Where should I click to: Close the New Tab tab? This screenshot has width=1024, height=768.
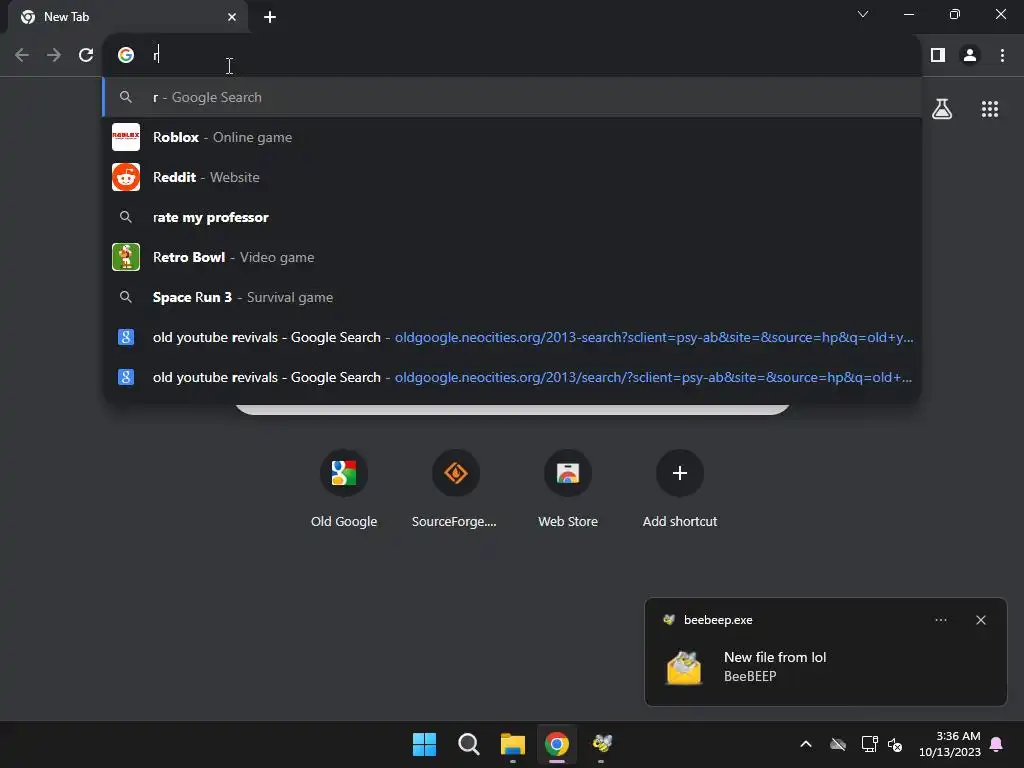pos(232,17)
